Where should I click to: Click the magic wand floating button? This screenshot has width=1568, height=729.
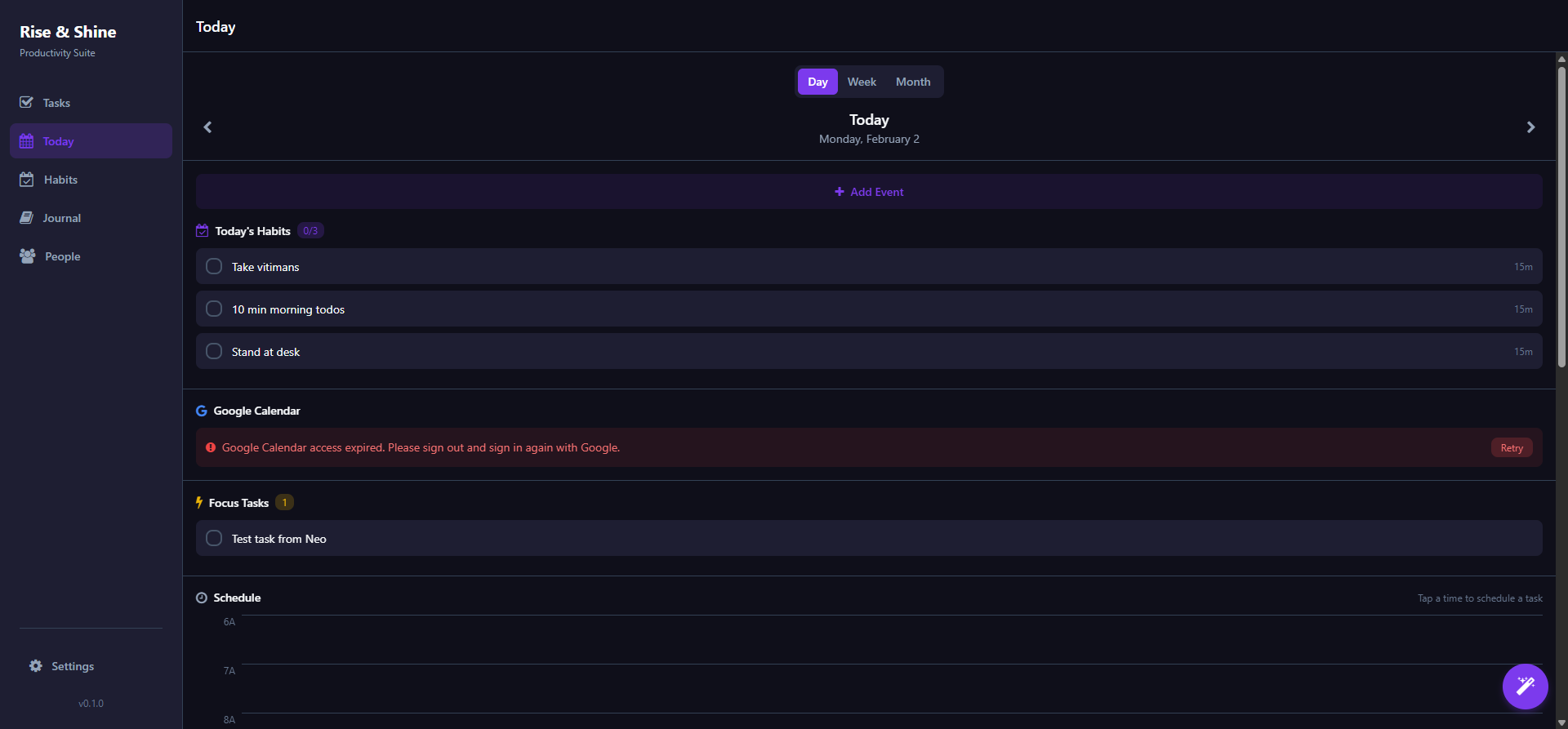pos(1525,687)
